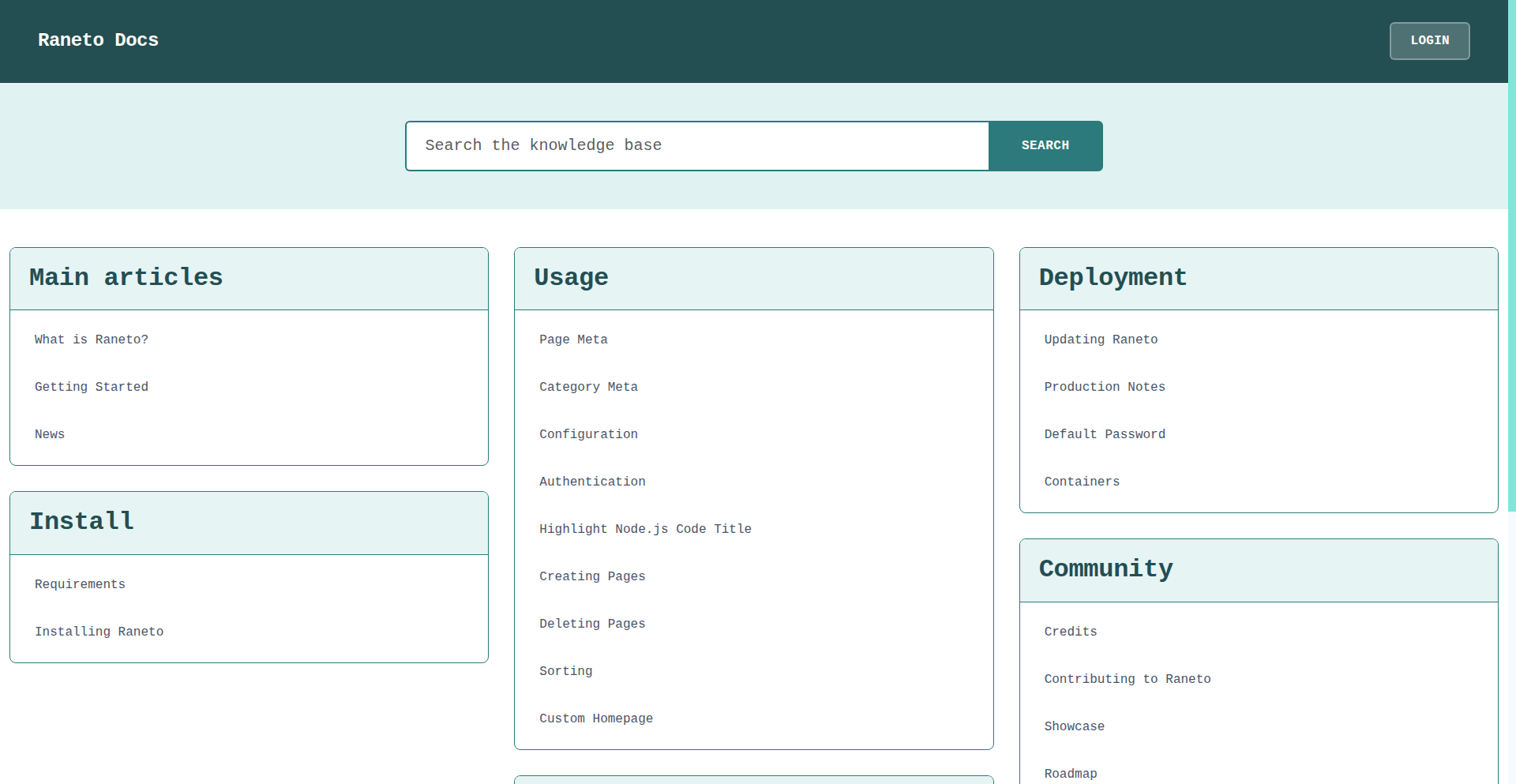Focus the knowledge base search field
This screenshot has height=784, width=1516.
click(697, 146)
